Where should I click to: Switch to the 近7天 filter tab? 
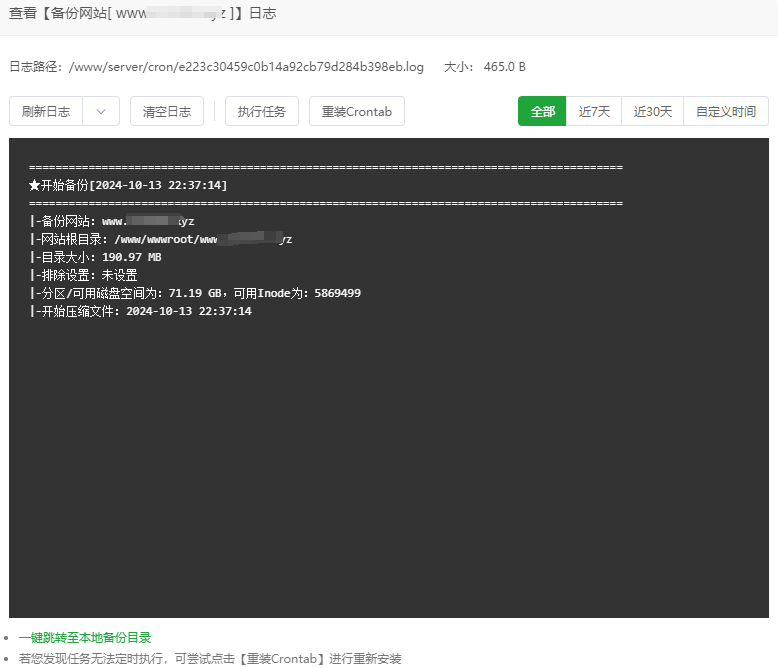(594, 112)
